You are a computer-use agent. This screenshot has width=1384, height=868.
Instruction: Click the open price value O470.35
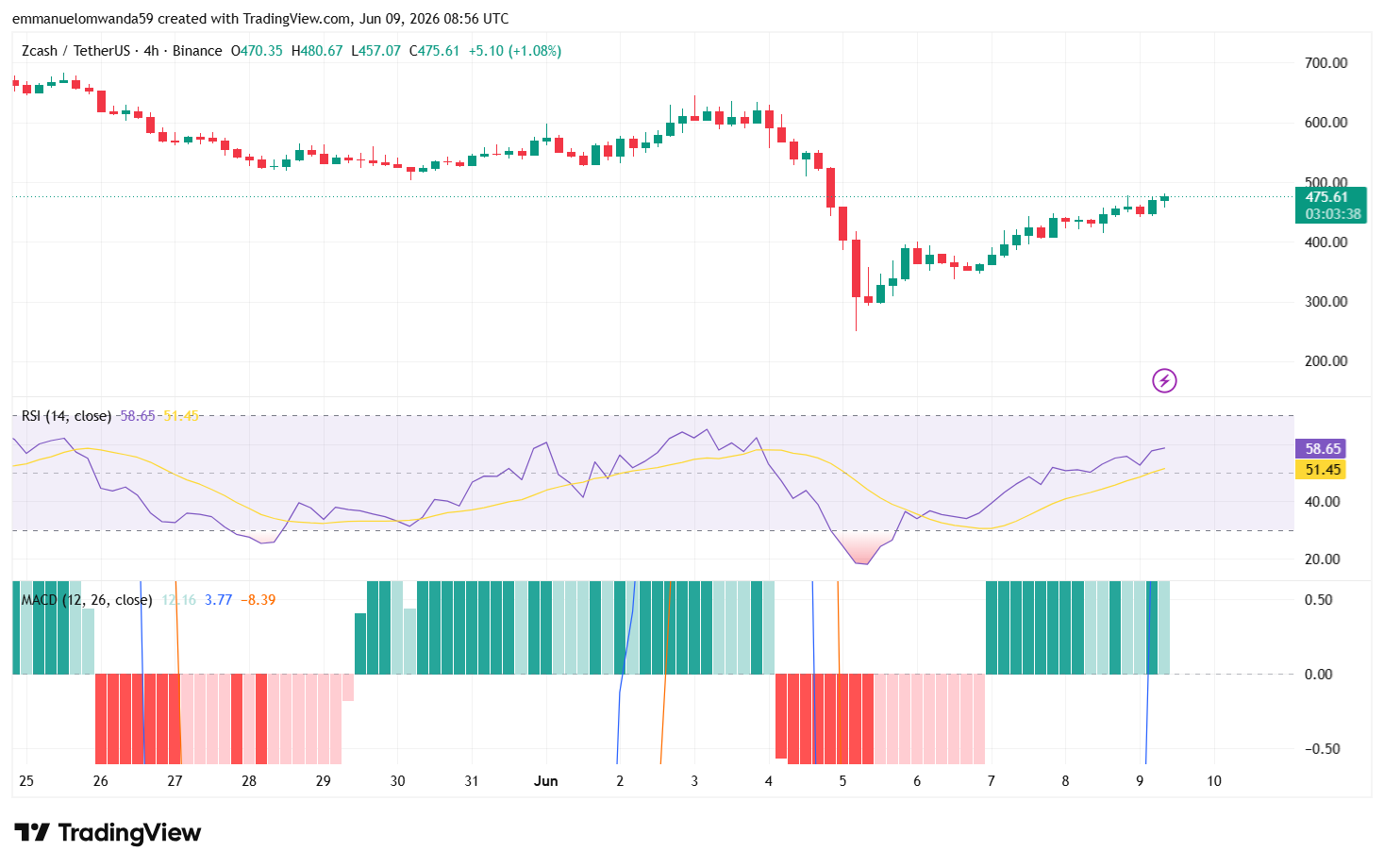click(257, 51)
